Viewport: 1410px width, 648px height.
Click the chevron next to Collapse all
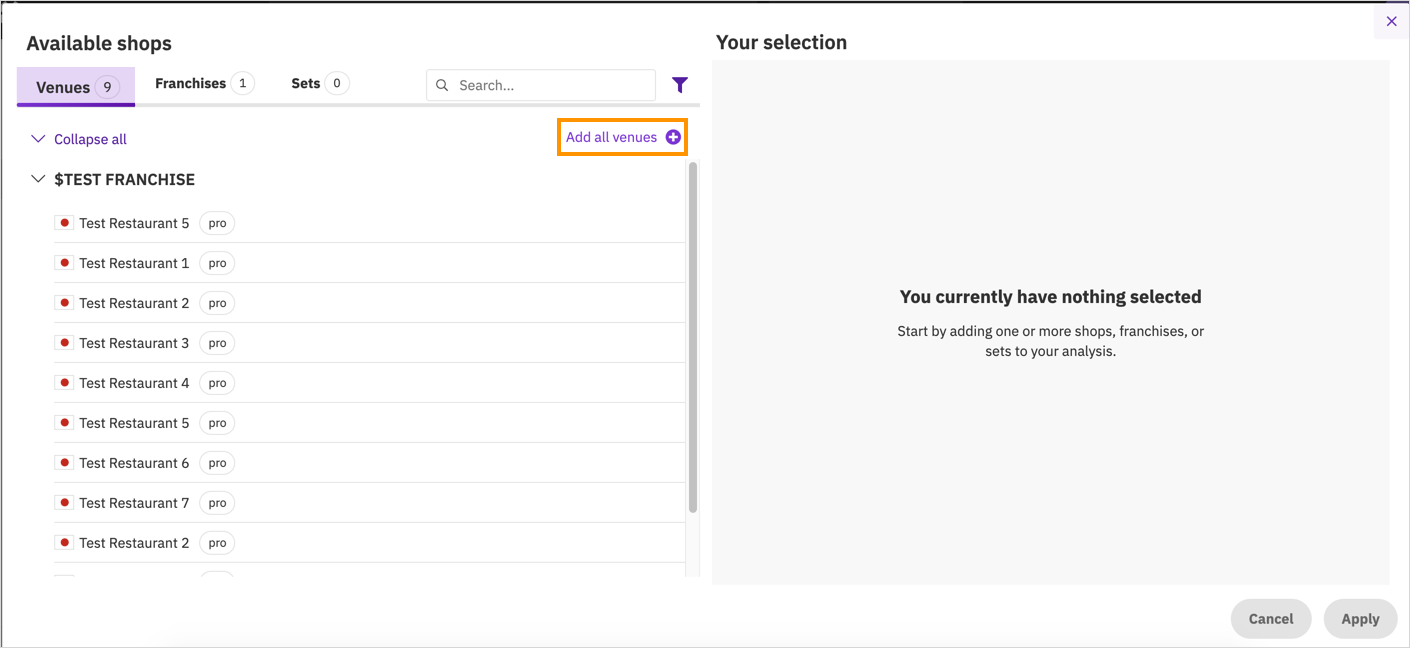(x=38, y=139)
